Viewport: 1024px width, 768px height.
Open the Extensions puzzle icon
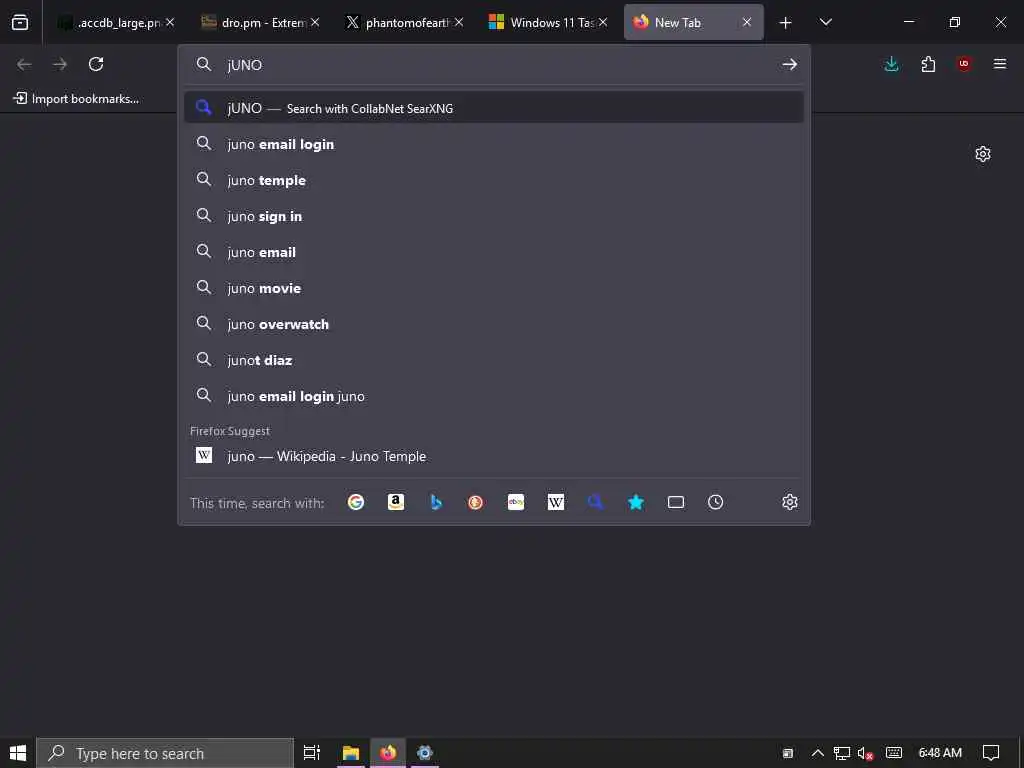point(928,64)
